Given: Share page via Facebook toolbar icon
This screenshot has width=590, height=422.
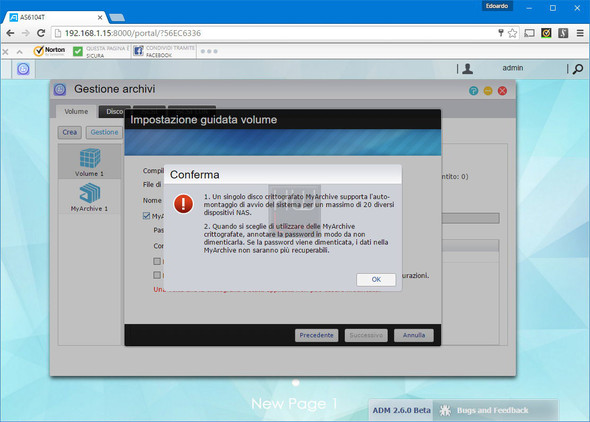Looking at the screenshot, I should pos(138,51).
